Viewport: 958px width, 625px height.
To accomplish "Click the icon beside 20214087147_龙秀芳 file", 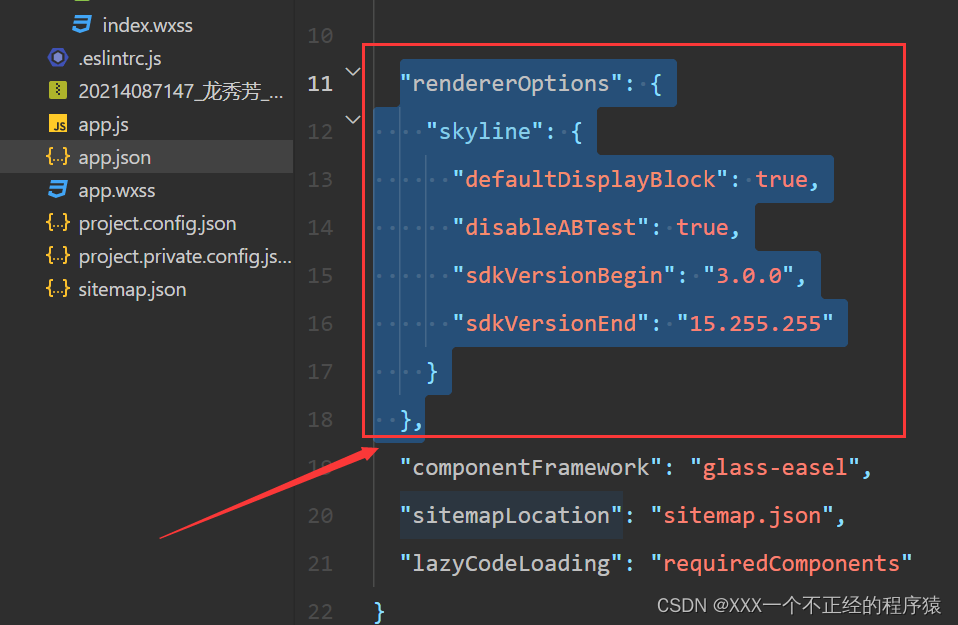I will [57, 90].
